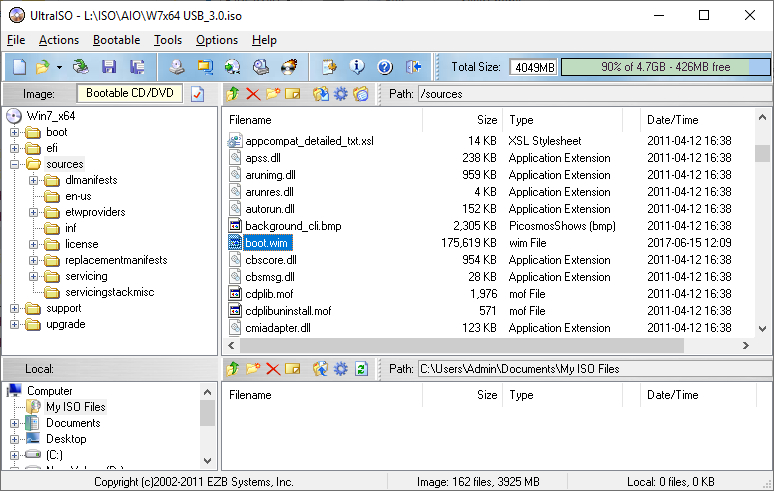This screenshot has width=774, height=491.
Task: Click the Make CD/DVD Image icon
Action: (x=177, y=67)
